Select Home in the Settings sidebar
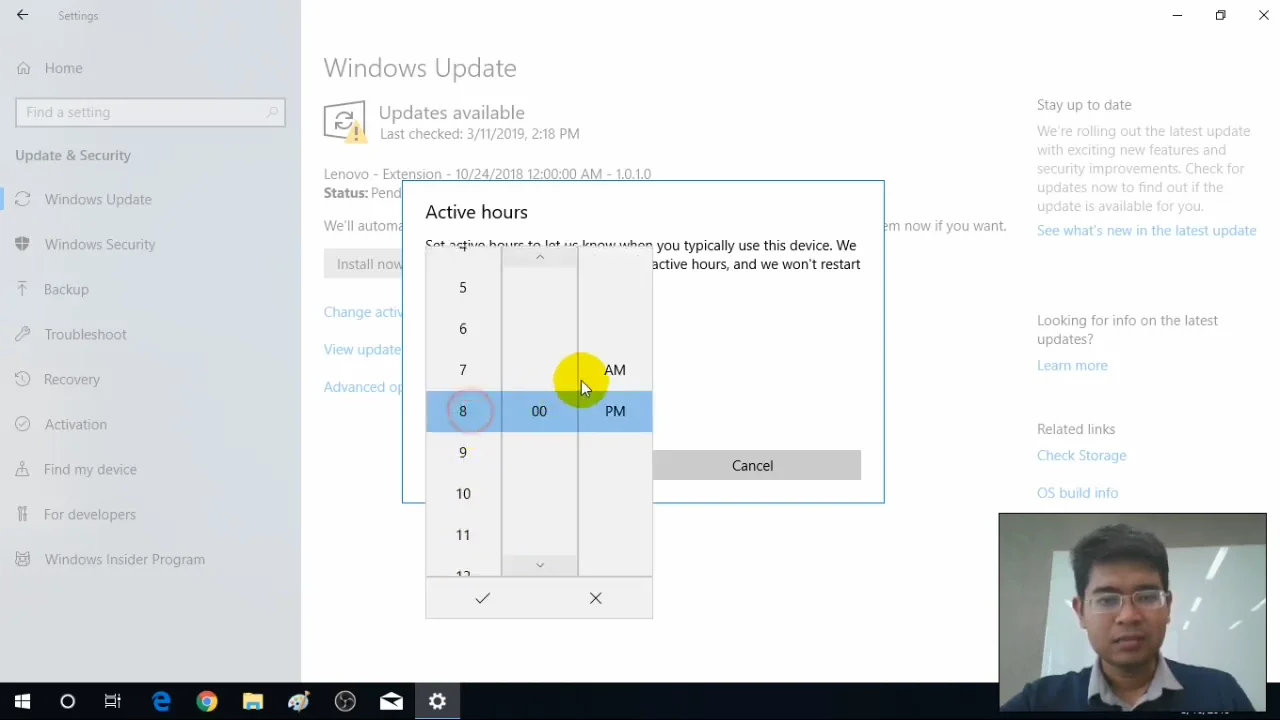 tap(63, 68)
